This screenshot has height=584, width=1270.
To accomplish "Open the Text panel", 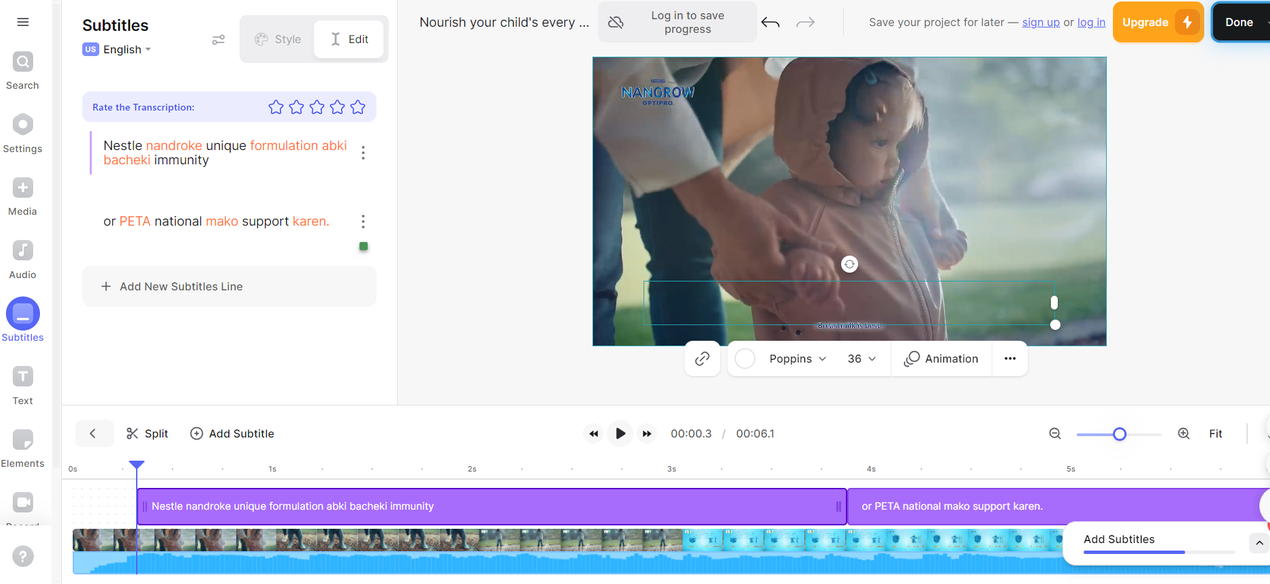I will tap(23, 385).
